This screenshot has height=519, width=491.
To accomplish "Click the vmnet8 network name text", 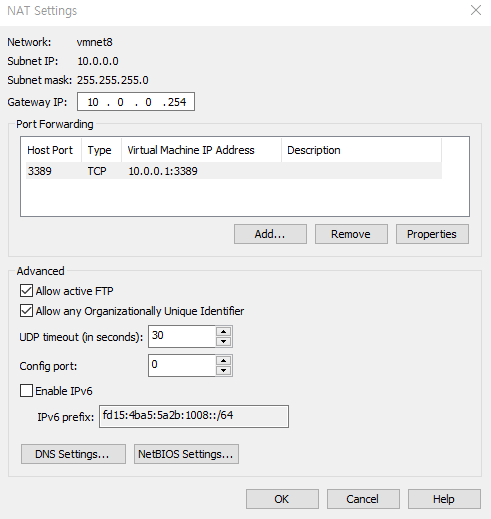I will tap(95, 42).
